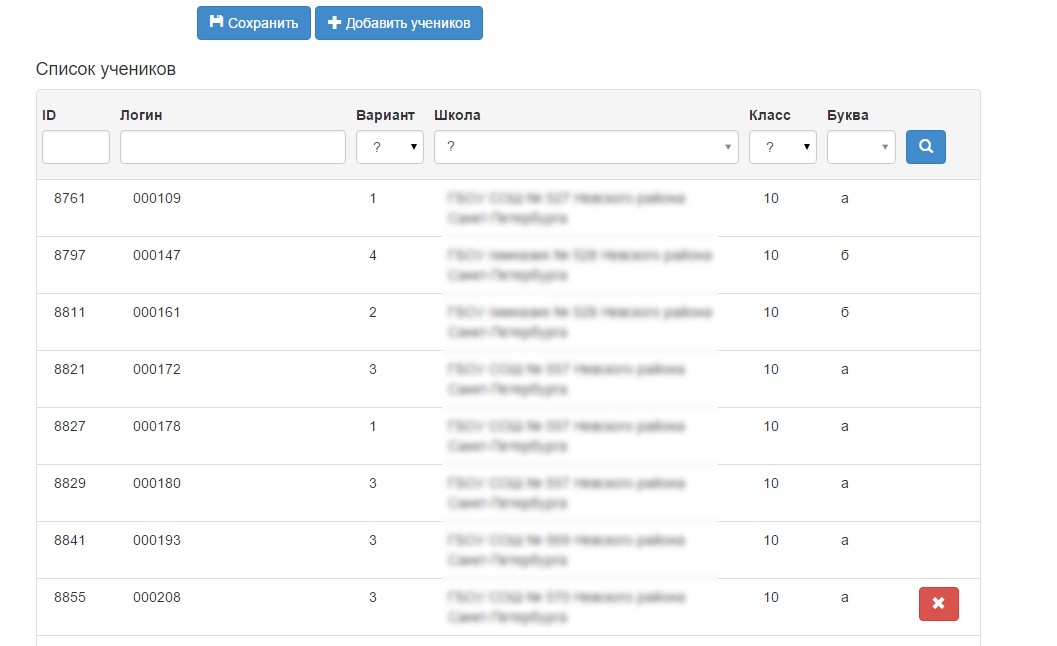Select ID cell 8811
The height and width of the screenshot is (646, 1057).
[x=69, y=312]
